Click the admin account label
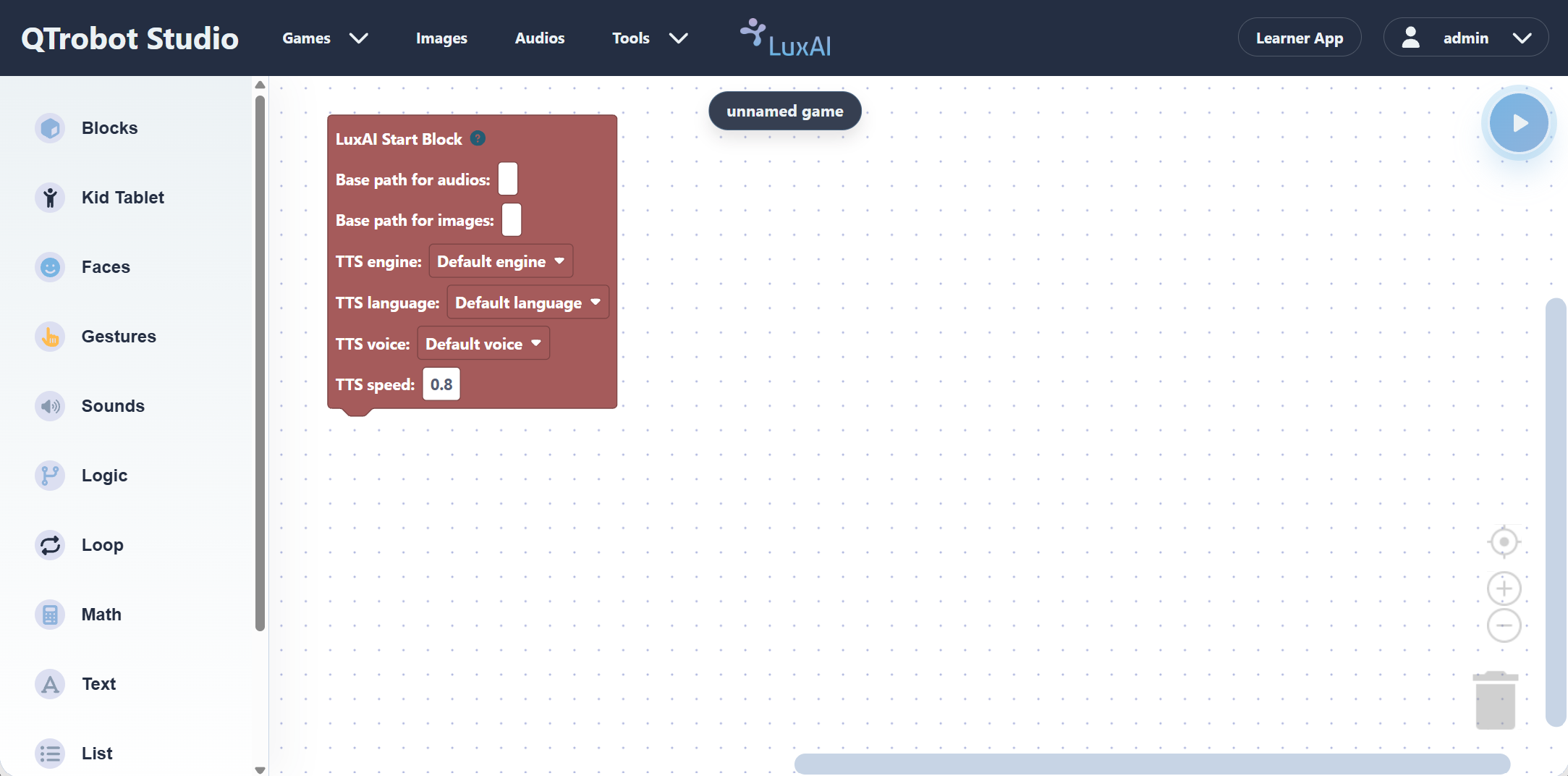Image resolution: width=1568 pixels, height=776 pixels. [x=1466, y=38]
